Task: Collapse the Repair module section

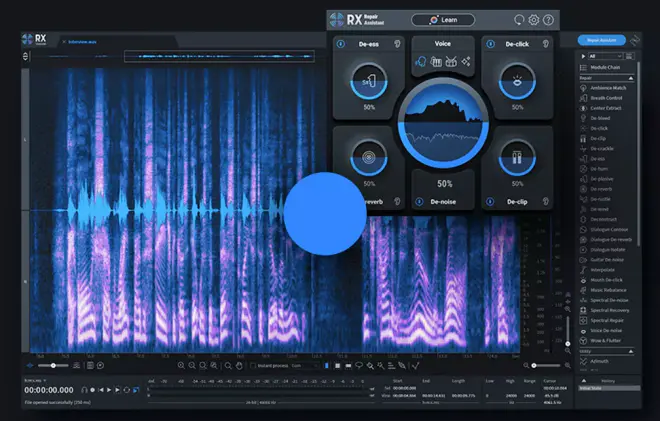Action: pos(631,77)
